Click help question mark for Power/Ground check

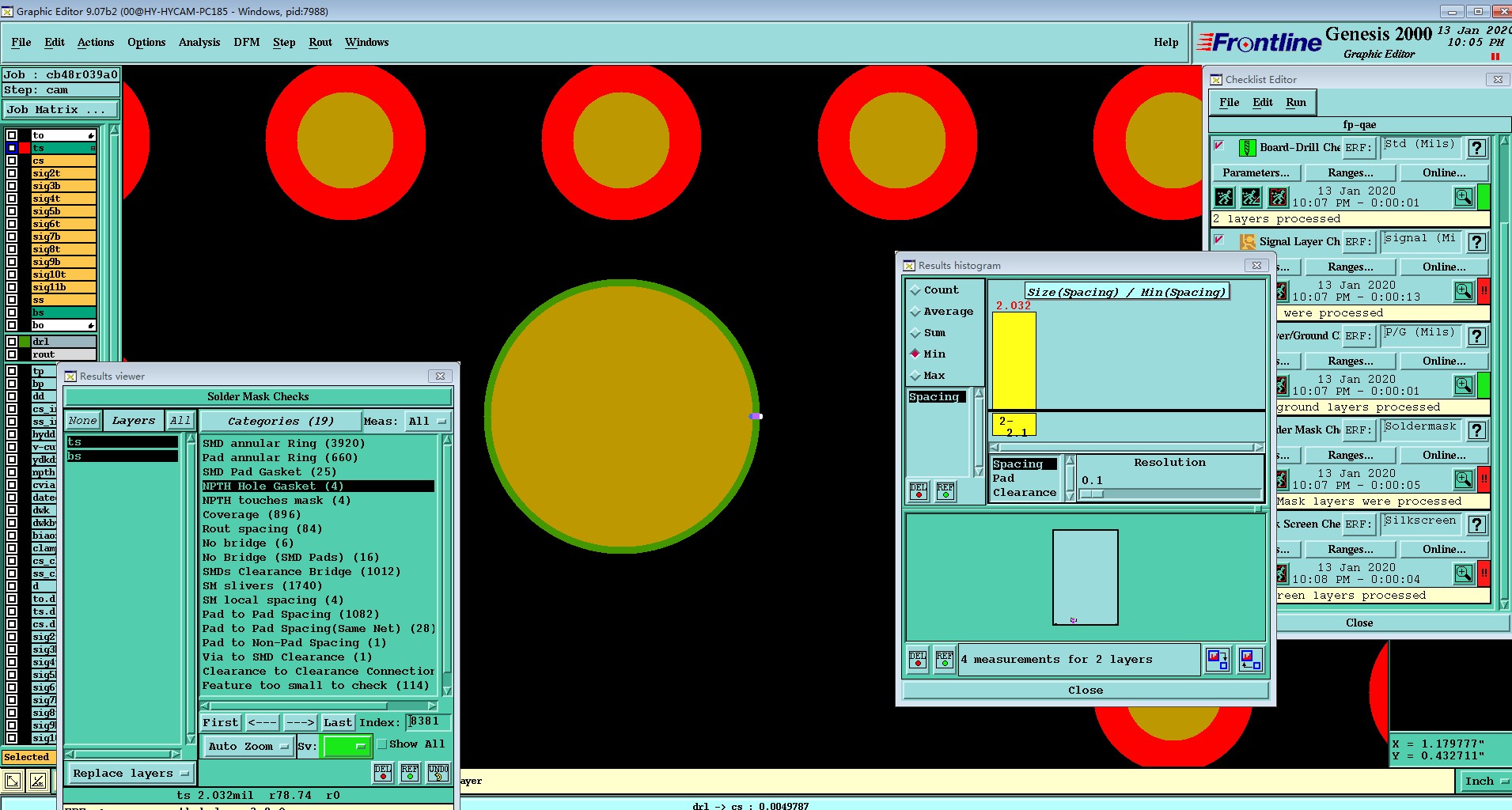[x=1476, y=336]
